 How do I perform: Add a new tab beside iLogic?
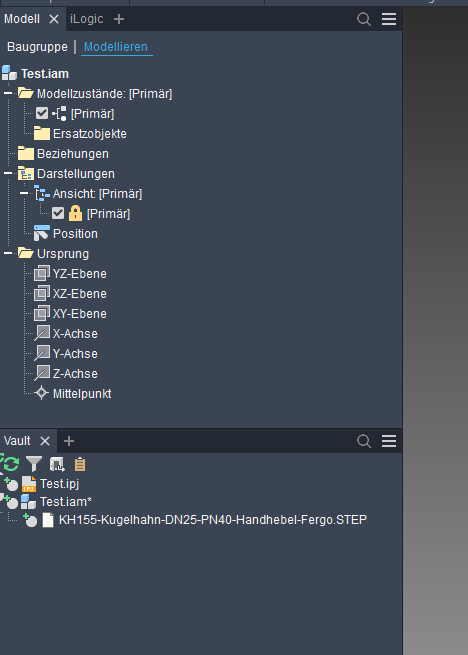point(119,19)
